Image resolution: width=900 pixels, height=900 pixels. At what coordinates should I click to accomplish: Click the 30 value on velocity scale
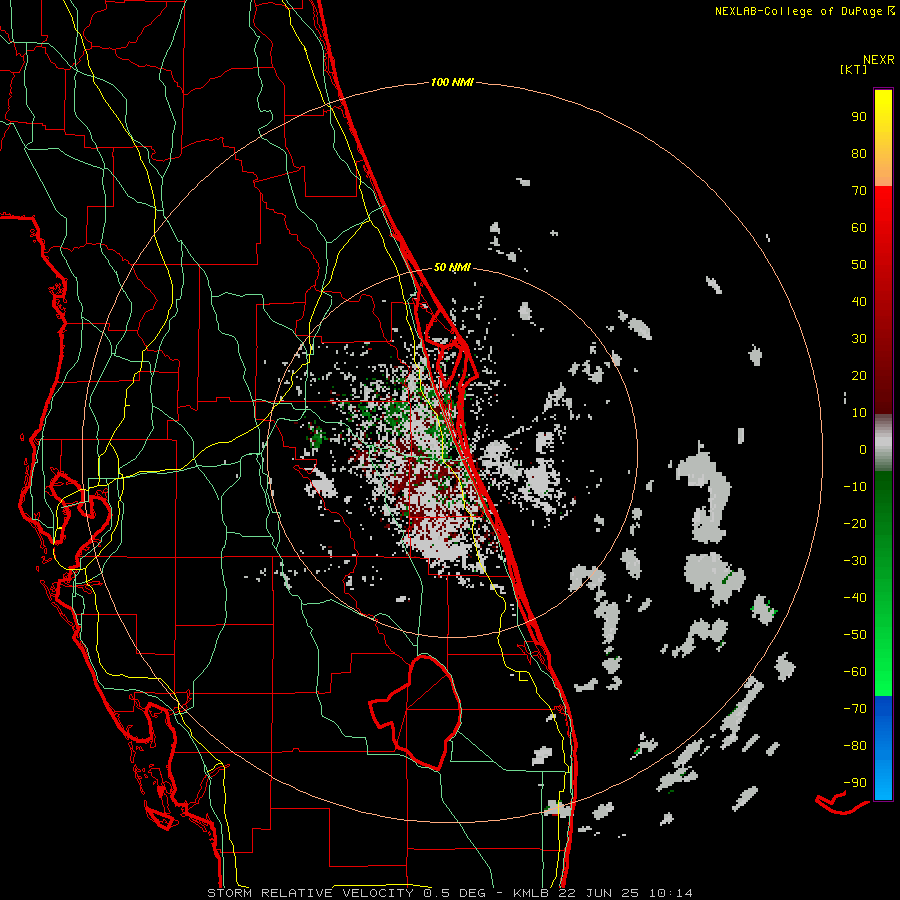point(859,339)
